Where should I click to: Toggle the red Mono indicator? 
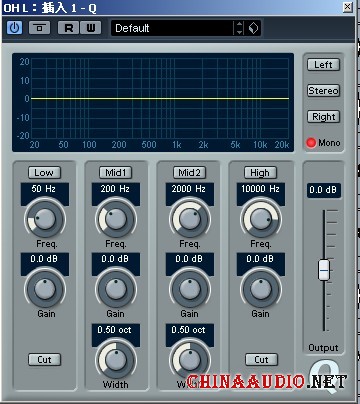click(x=311, y=143)
